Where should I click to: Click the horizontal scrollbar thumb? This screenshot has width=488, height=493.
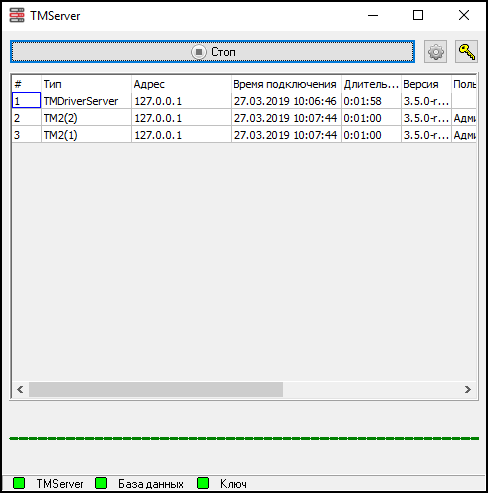tap(156, 389)
